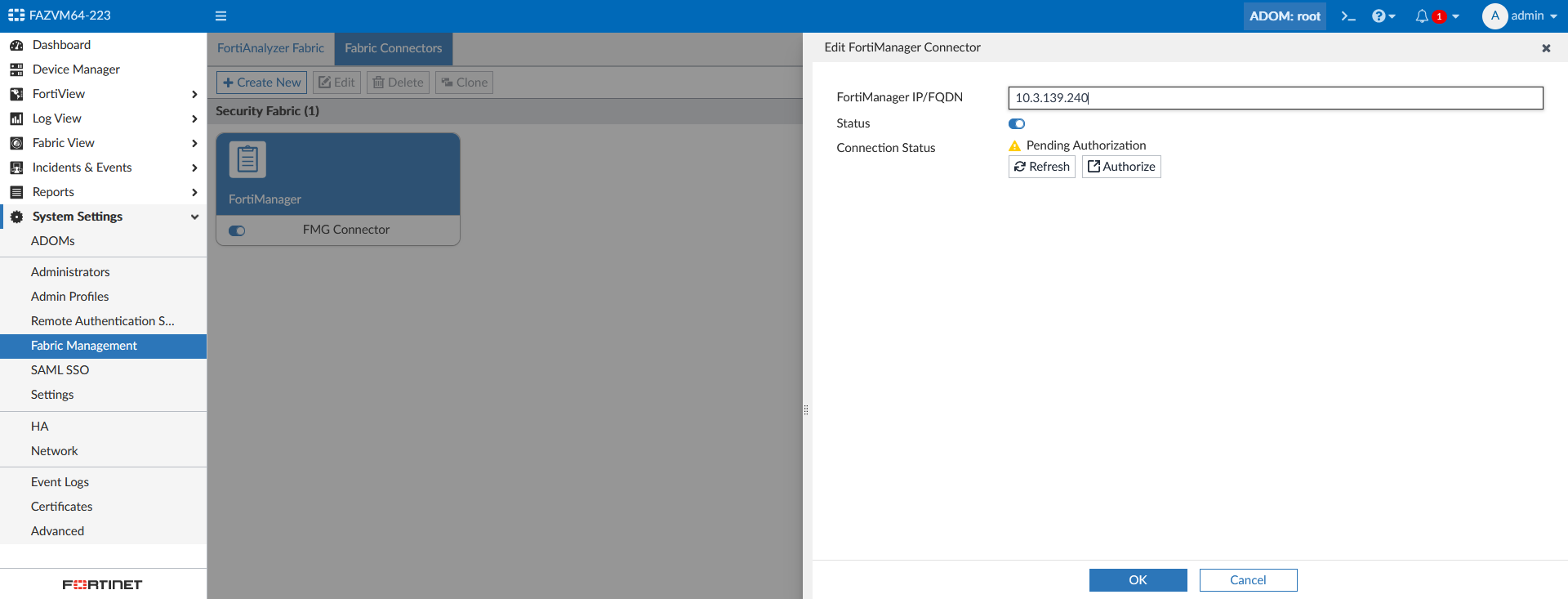Toggle the FMG Connector card switch
Viewport: 1568px width, 599px height.
pyautogui.click(x=237, y=230)
